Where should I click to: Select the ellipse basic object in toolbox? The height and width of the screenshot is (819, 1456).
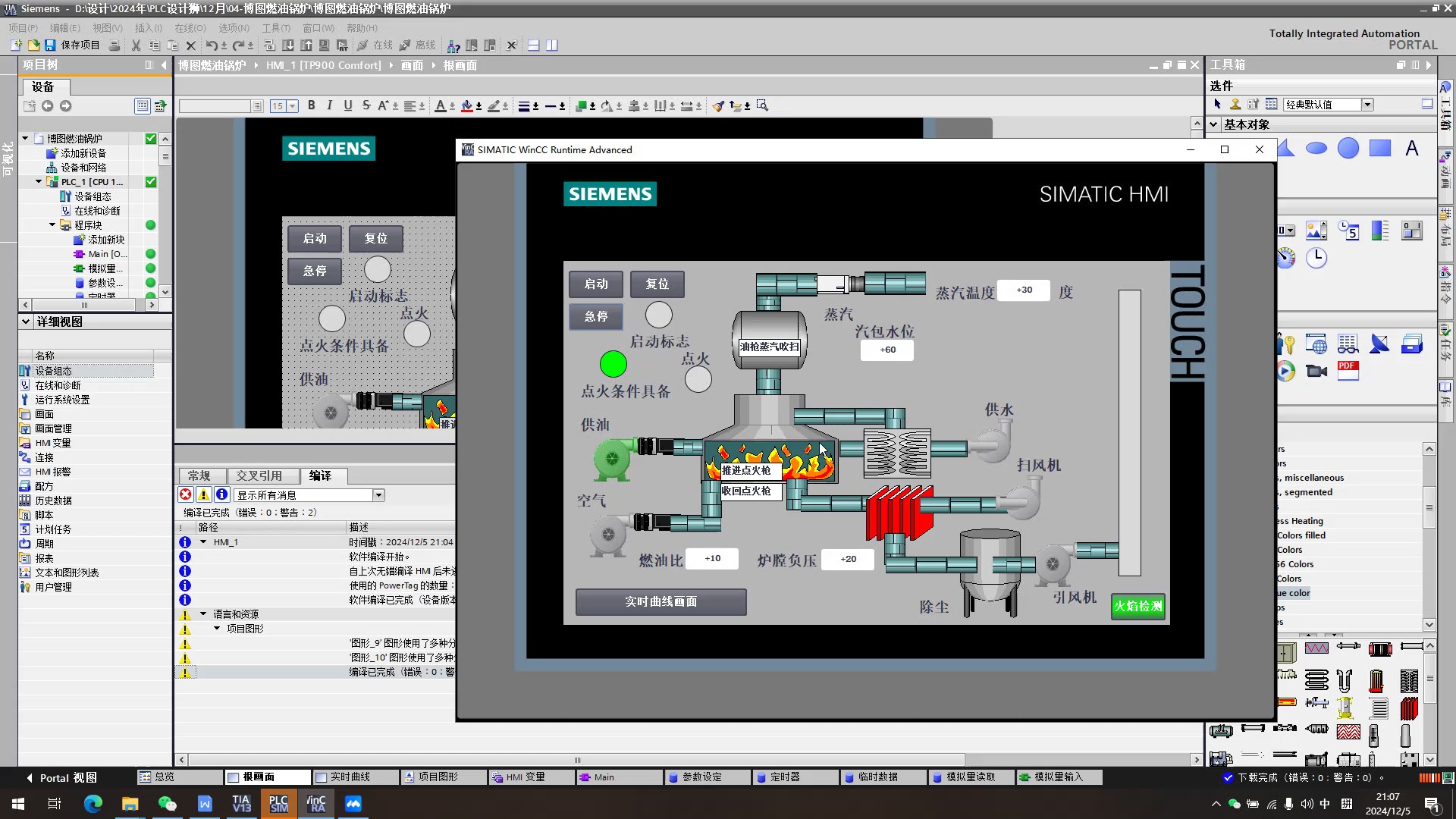pos(1316,148)
